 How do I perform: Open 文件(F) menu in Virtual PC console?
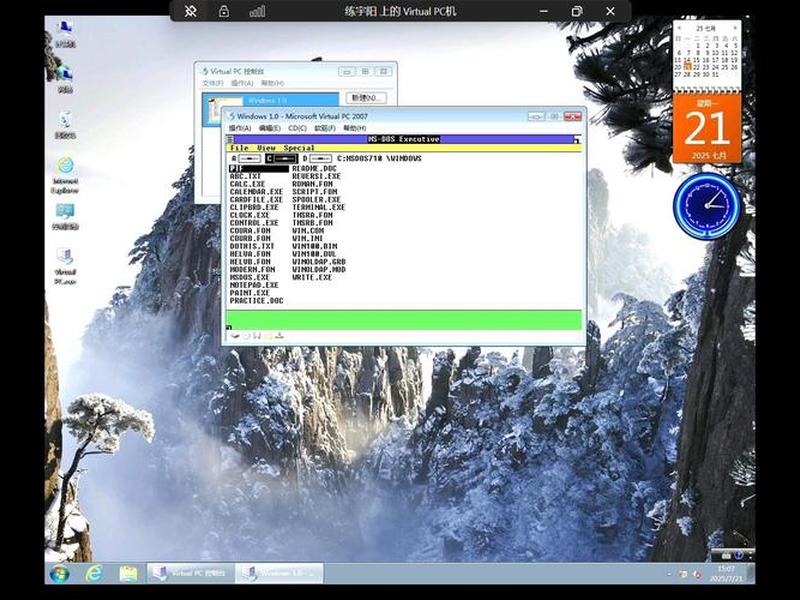pos(213,83)
